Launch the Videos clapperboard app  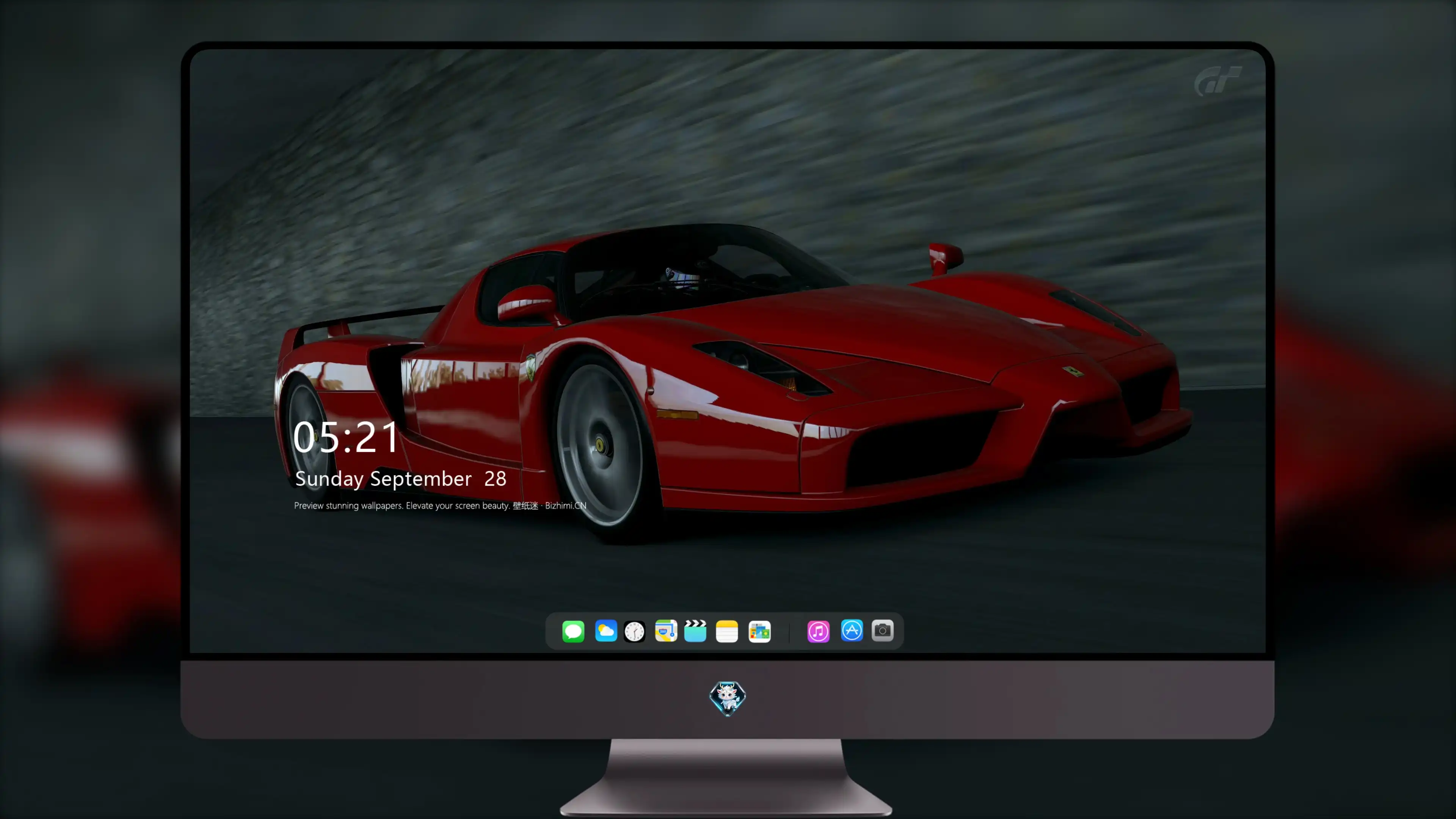[695, 631]
